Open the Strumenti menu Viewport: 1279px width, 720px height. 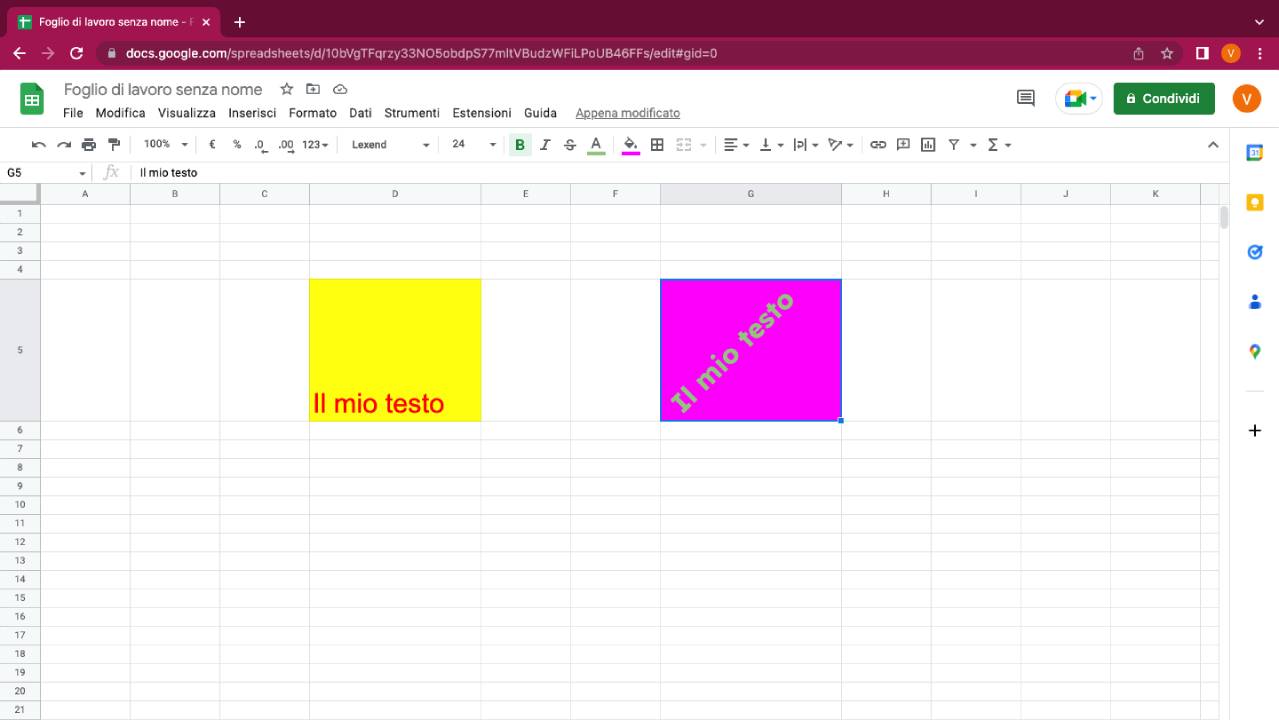[x=412, y=113]
